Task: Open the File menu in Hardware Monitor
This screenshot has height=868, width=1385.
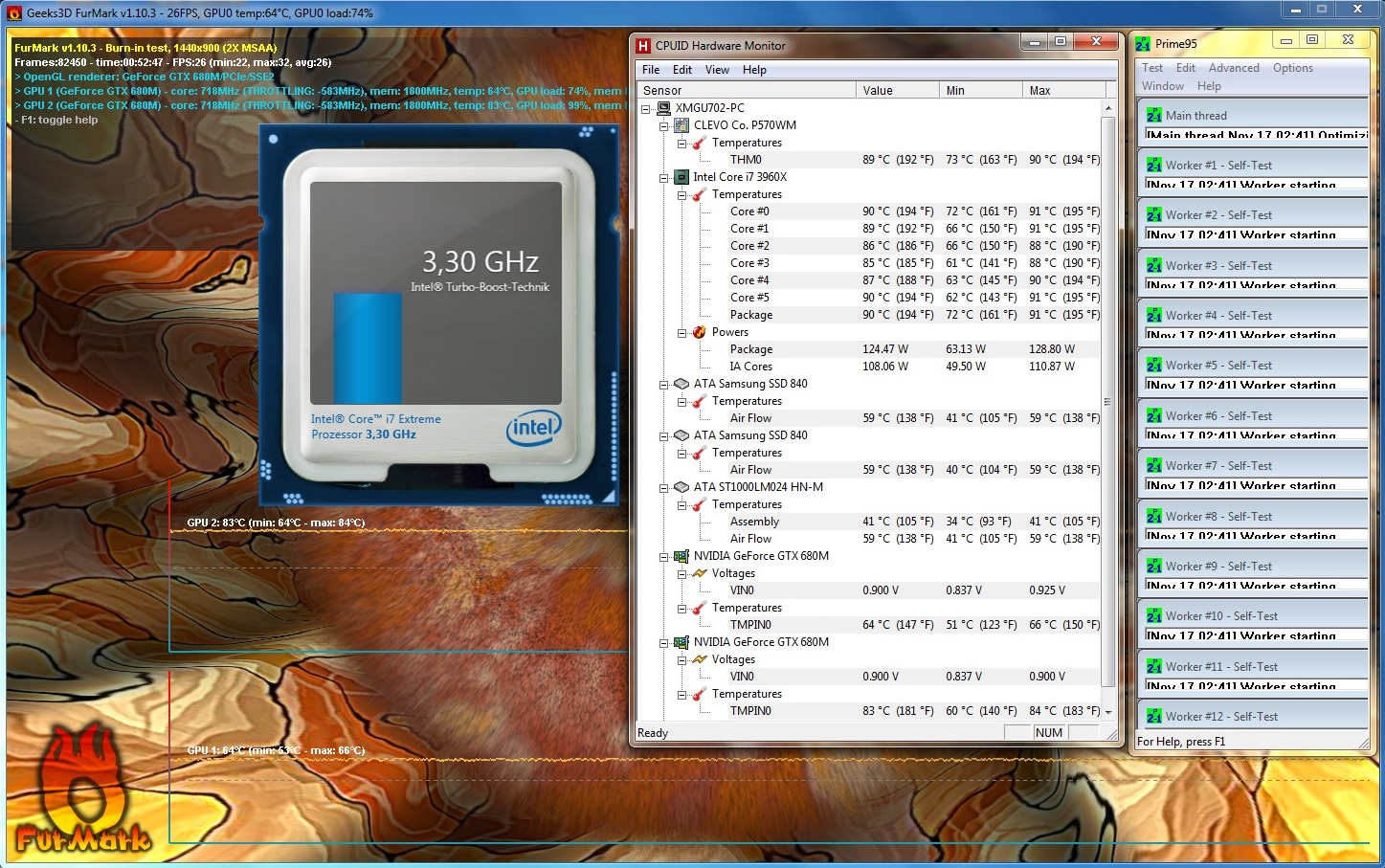Action: click(651, 70)
